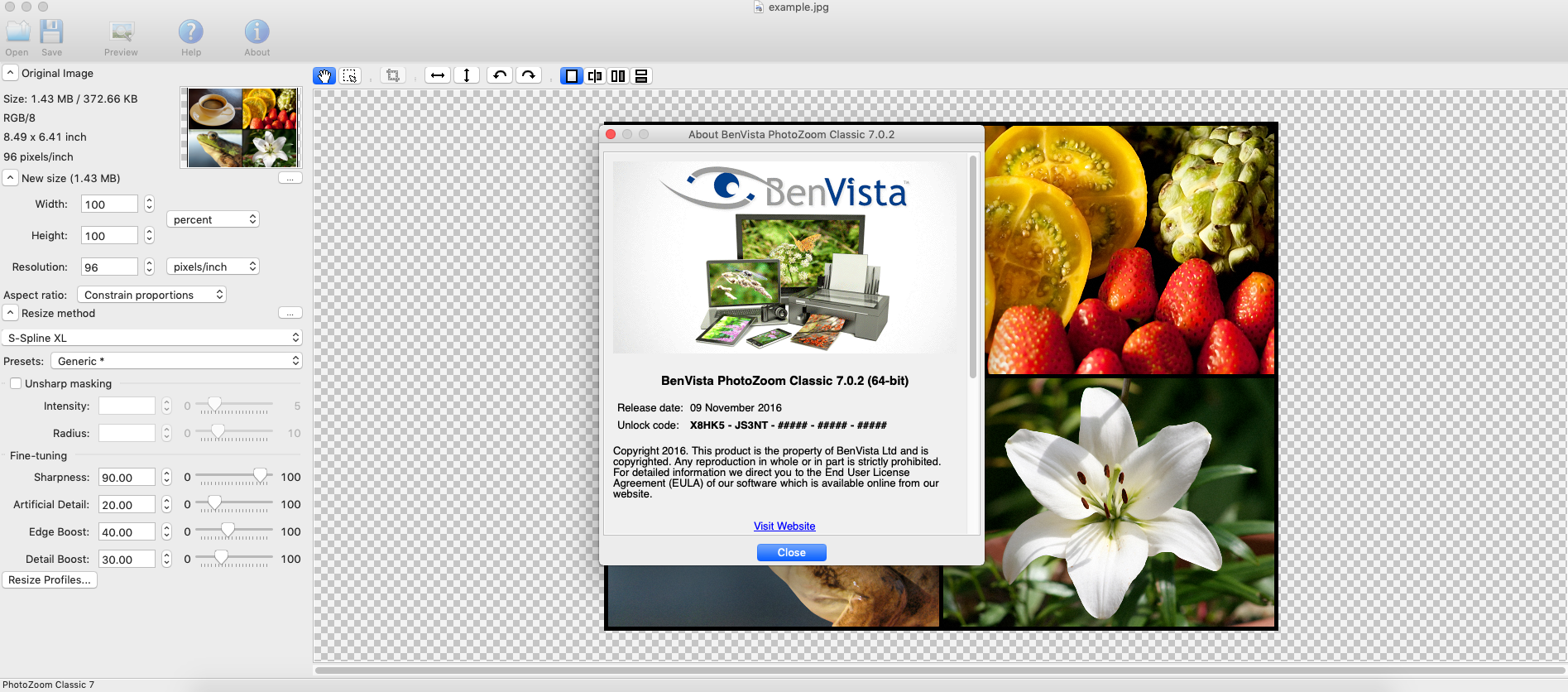1568x692 pixels.
Task: Switch to side-by-side vertical split view
Action: click(618, 75)
